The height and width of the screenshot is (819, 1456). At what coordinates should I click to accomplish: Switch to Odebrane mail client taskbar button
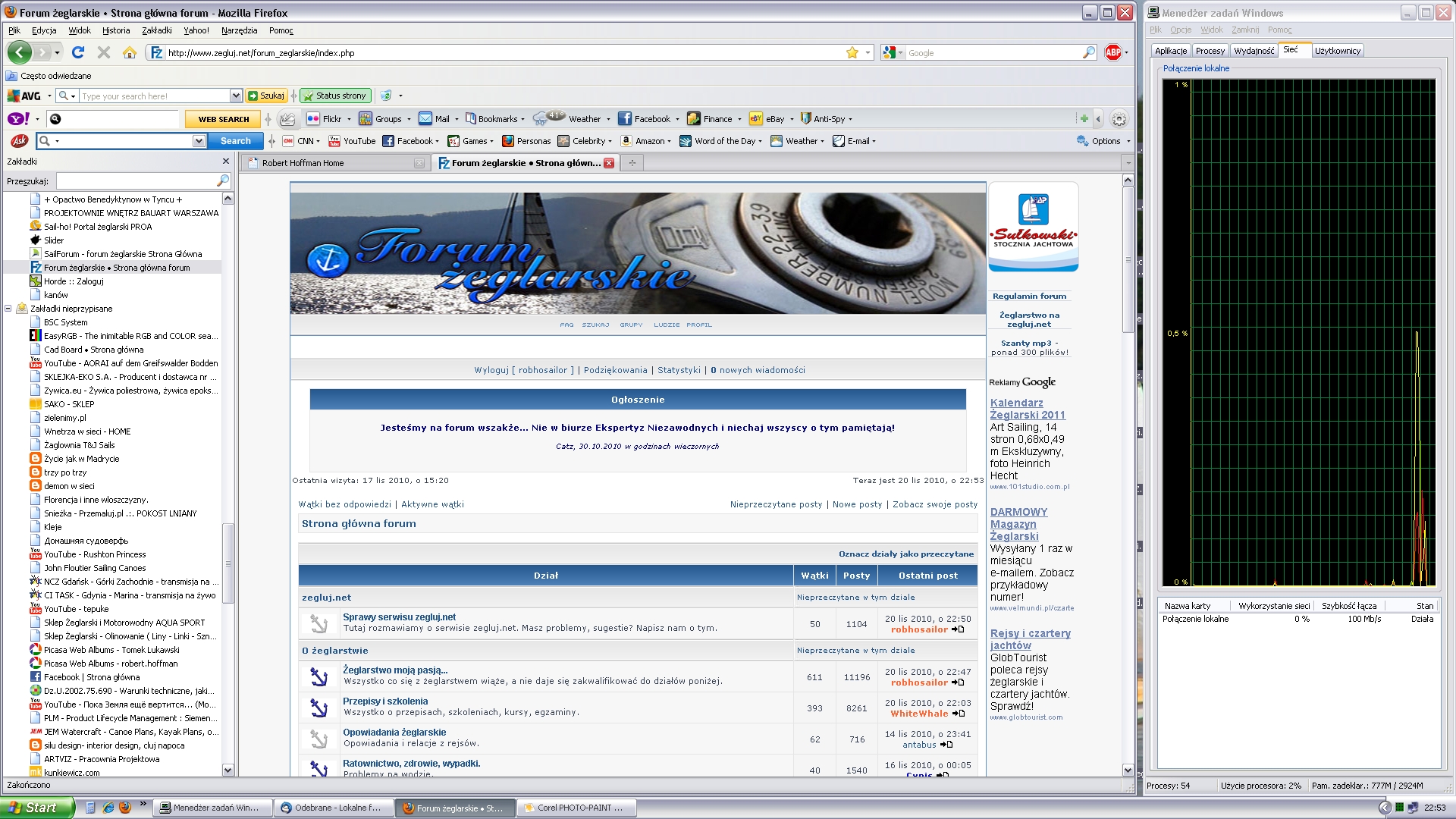(333, 808)
